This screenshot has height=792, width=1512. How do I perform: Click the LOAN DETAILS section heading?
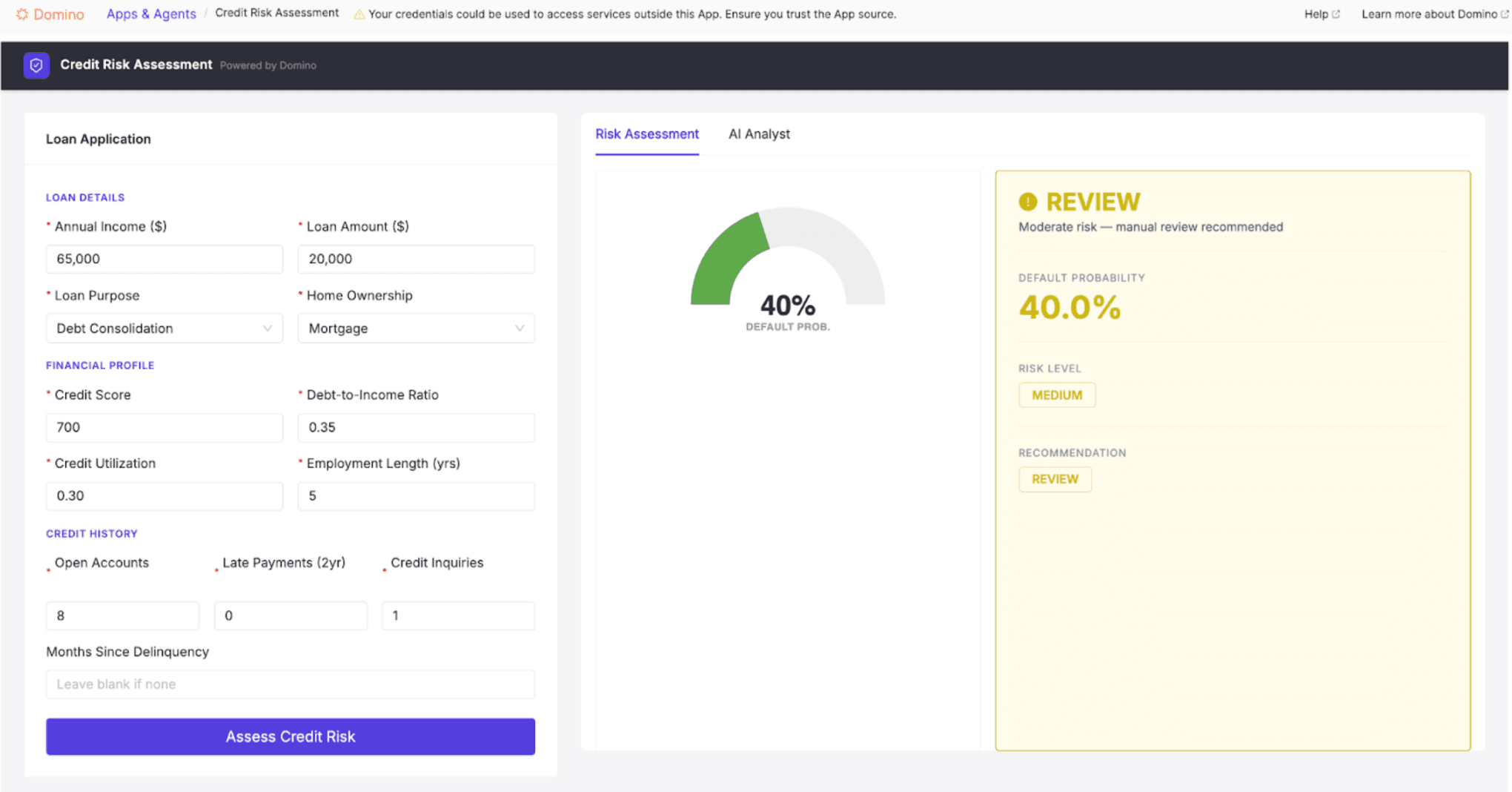pyautogui.click(x=85, y=197)
